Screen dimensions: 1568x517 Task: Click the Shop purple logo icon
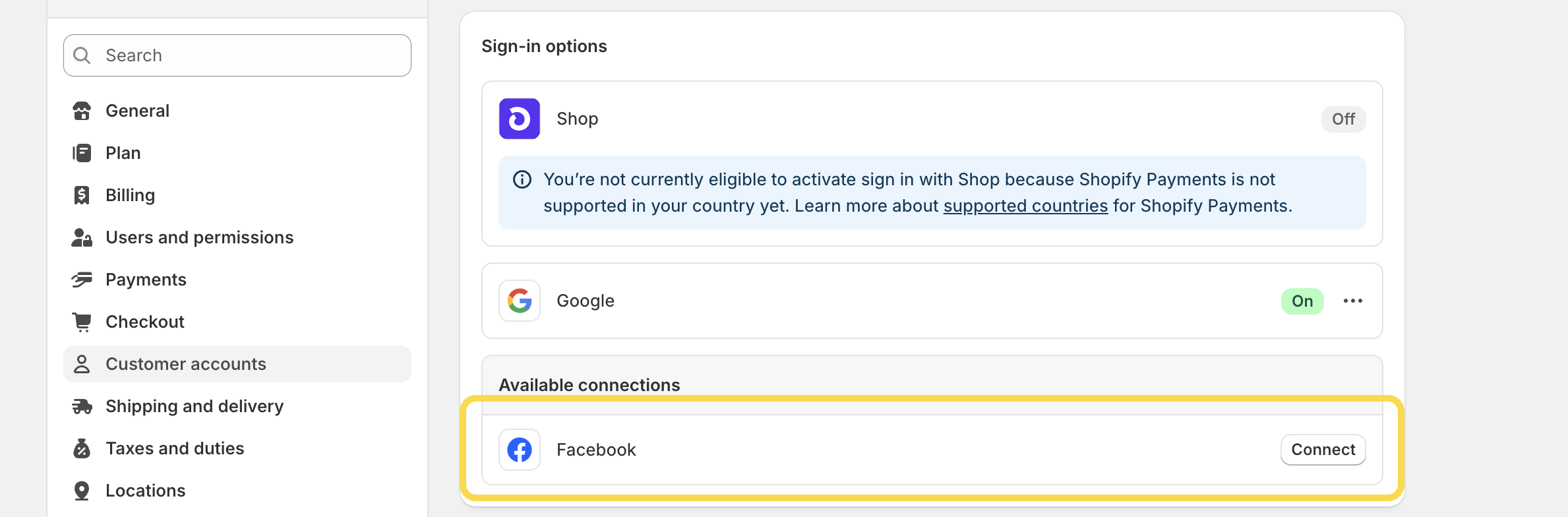click(519, 119)
